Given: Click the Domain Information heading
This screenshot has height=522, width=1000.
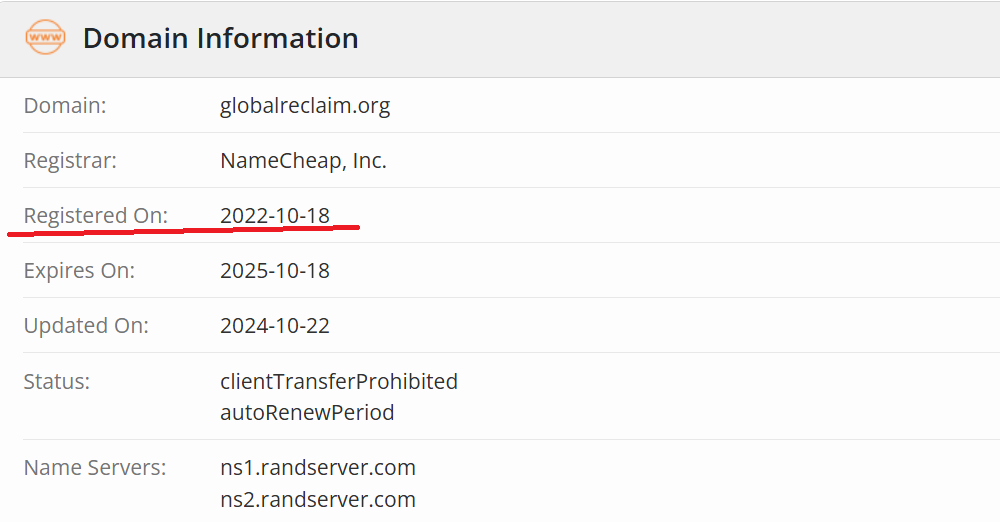Looking at the screenshot, I should click(220, 38).
